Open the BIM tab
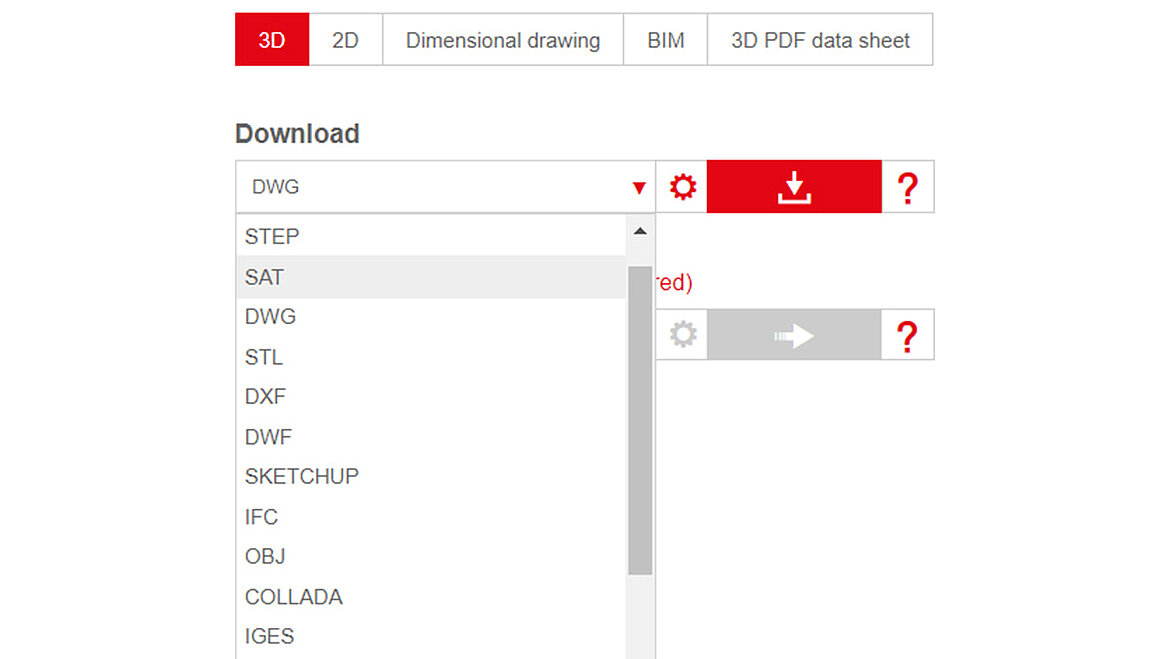The width and height of the screenshot is (1170, 659). pyautogui.click(x=665, y=39)
